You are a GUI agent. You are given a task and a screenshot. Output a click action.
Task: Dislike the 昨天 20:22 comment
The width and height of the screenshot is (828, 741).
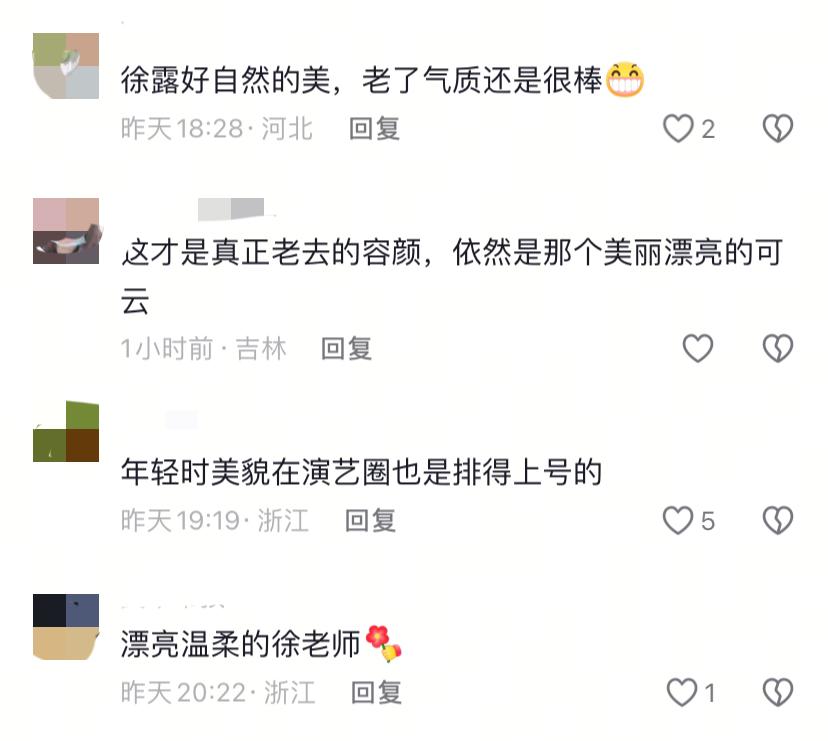point(778,692)
